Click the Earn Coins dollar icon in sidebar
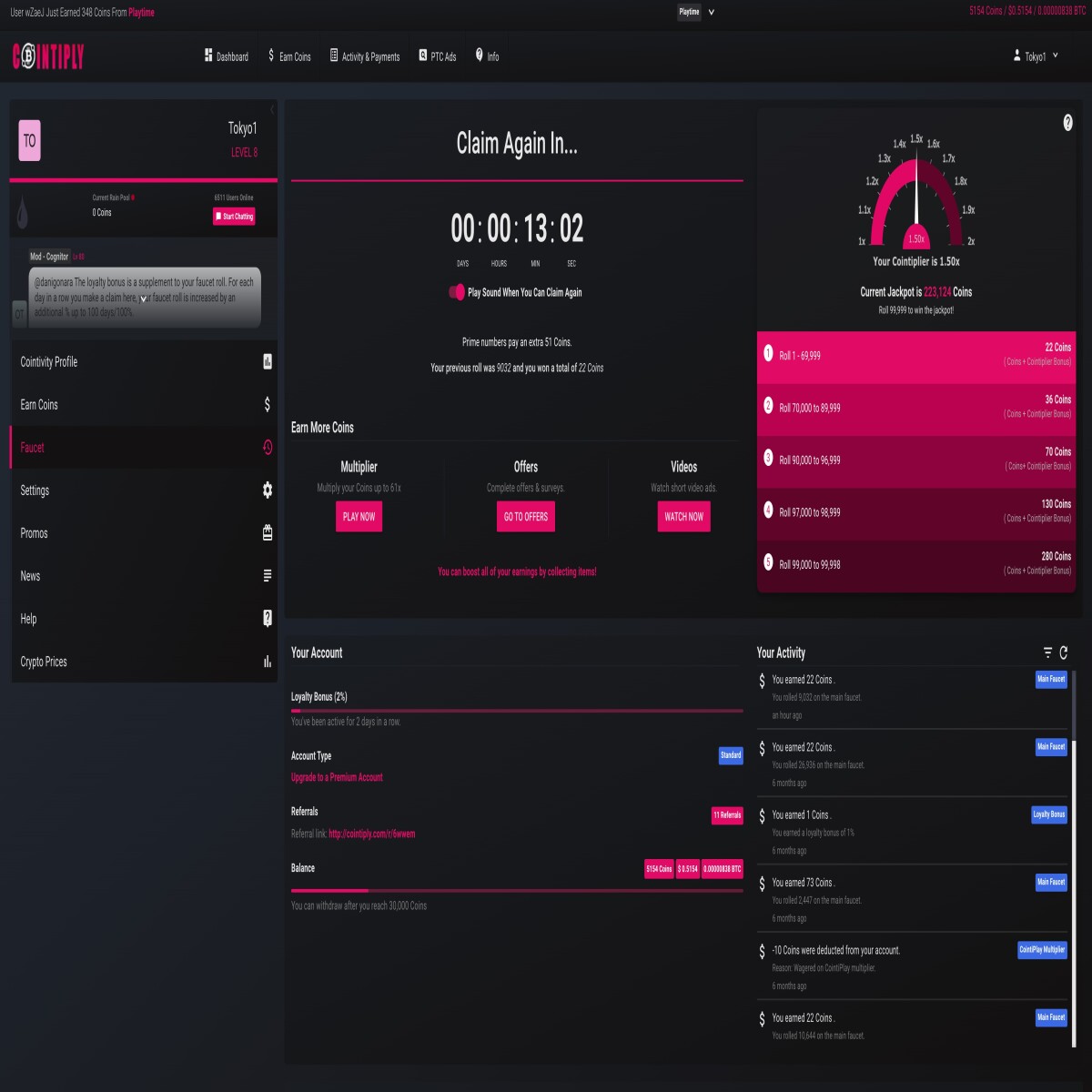Viewport: 1092px width, 1092px height. click(268, 404)
